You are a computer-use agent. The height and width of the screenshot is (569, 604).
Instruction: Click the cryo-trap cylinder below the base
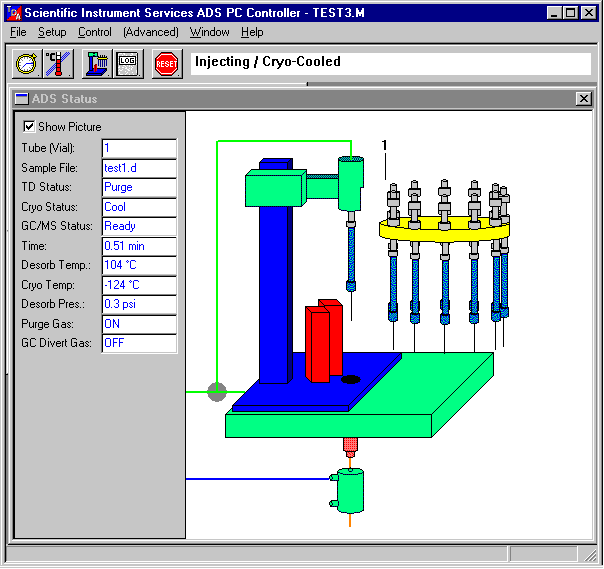click(350, 491)
